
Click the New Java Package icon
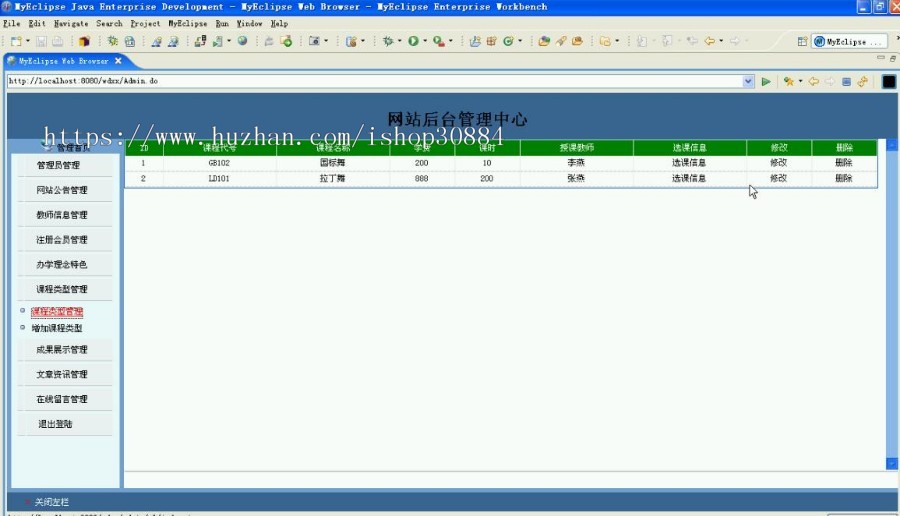[x=491, y=41]
